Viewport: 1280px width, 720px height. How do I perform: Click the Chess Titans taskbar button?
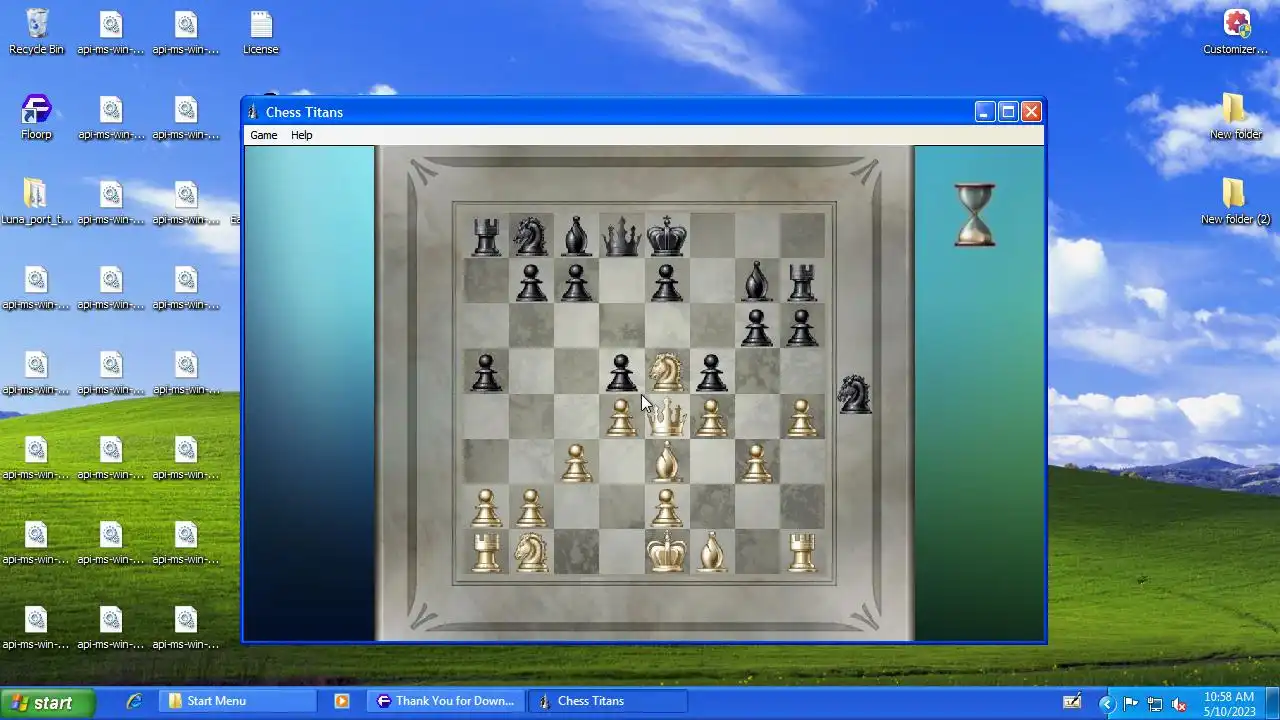(608, 701)
